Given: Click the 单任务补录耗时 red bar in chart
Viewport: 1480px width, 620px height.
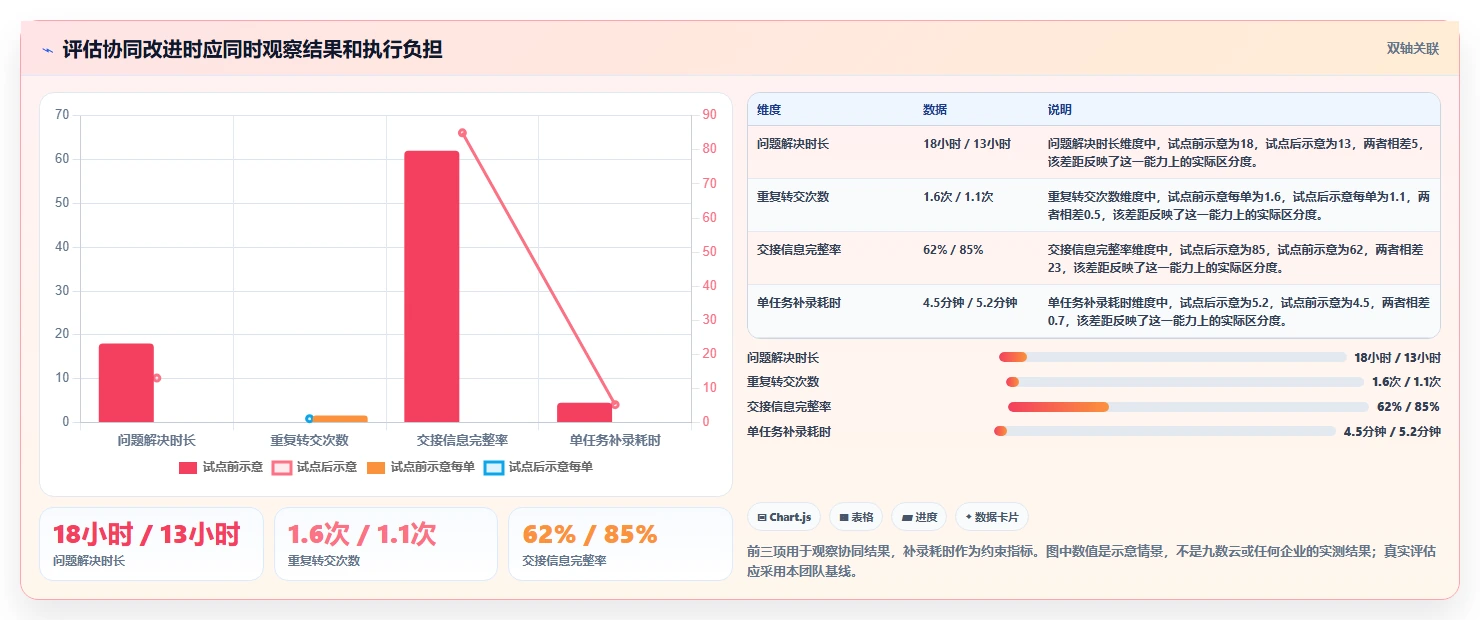Looking at the screenshot, I should pos(584,412).
